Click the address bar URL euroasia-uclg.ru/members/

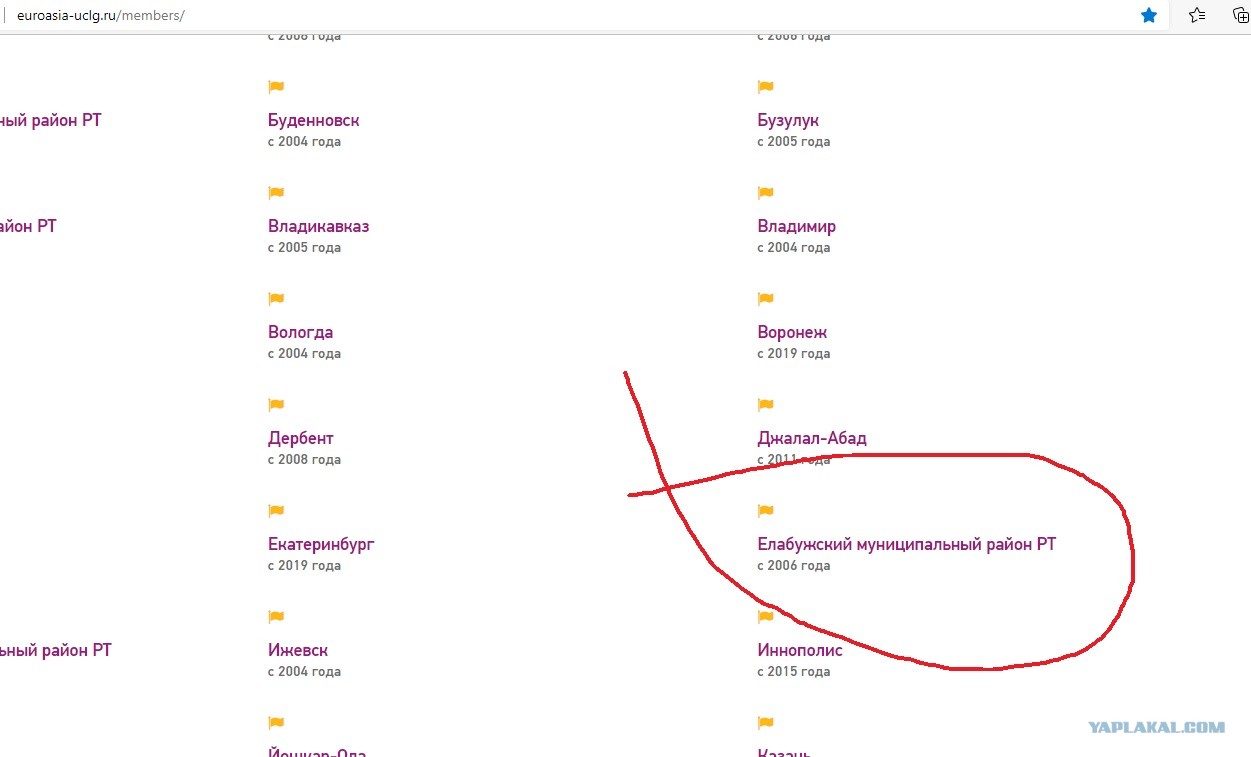tap(100, 16)
